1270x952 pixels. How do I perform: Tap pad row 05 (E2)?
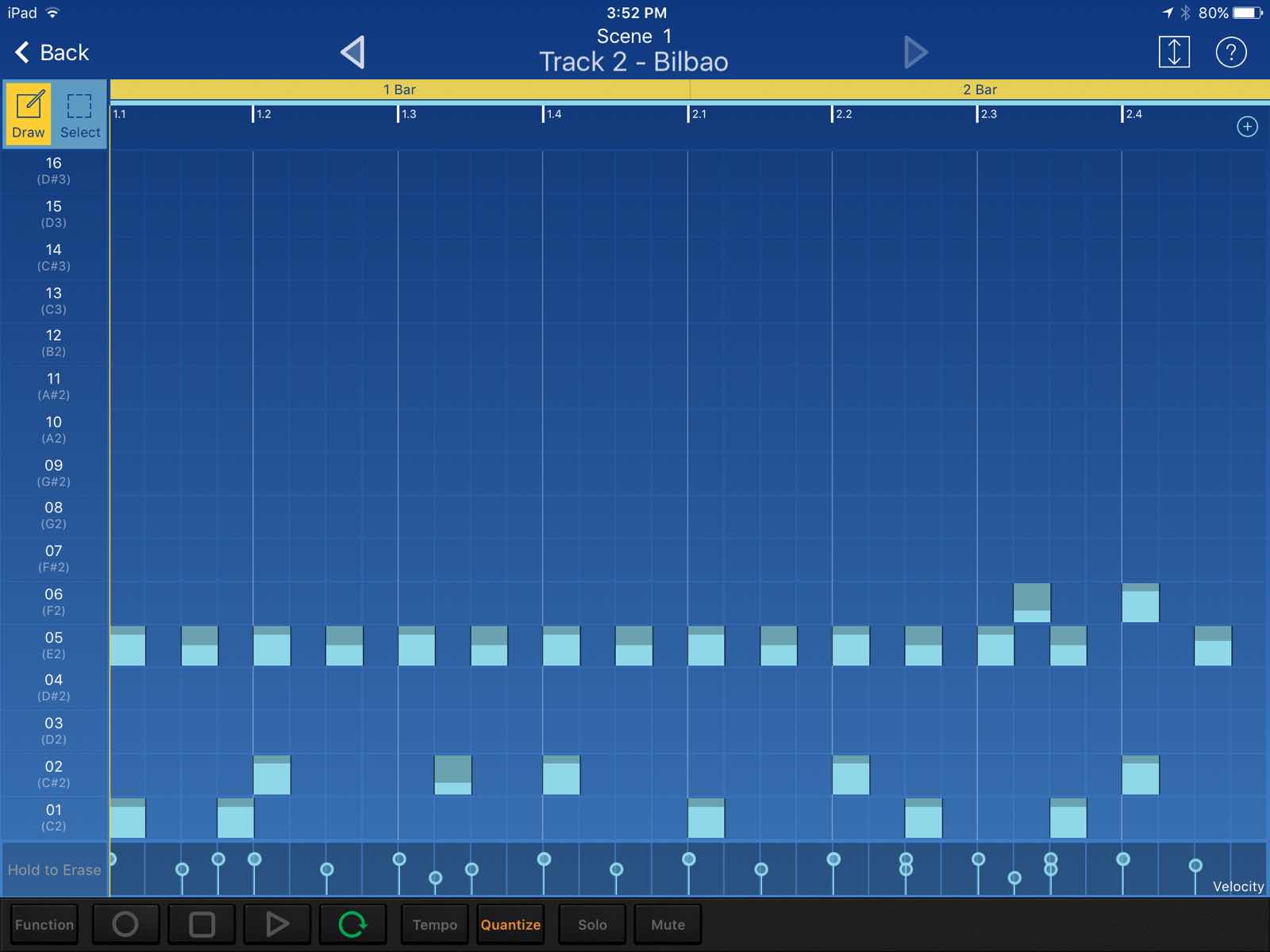click(54, 645)
